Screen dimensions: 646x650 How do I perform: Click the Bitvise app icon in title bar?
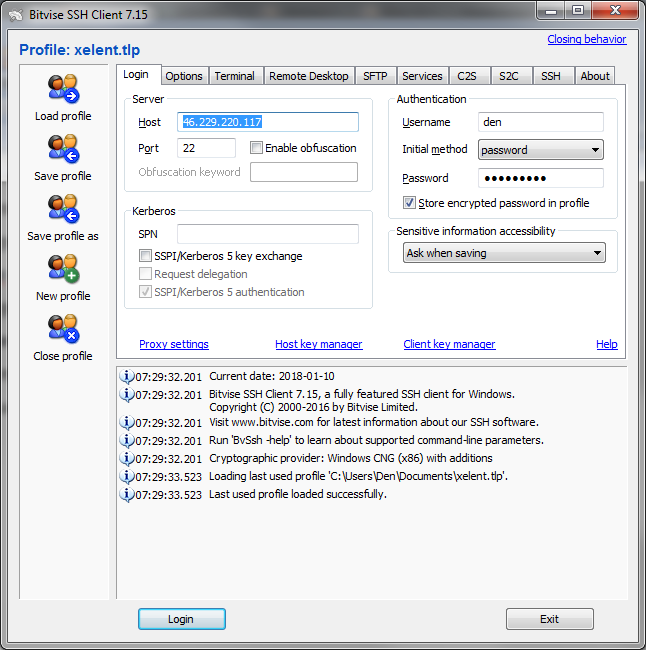tap(16, 15)
